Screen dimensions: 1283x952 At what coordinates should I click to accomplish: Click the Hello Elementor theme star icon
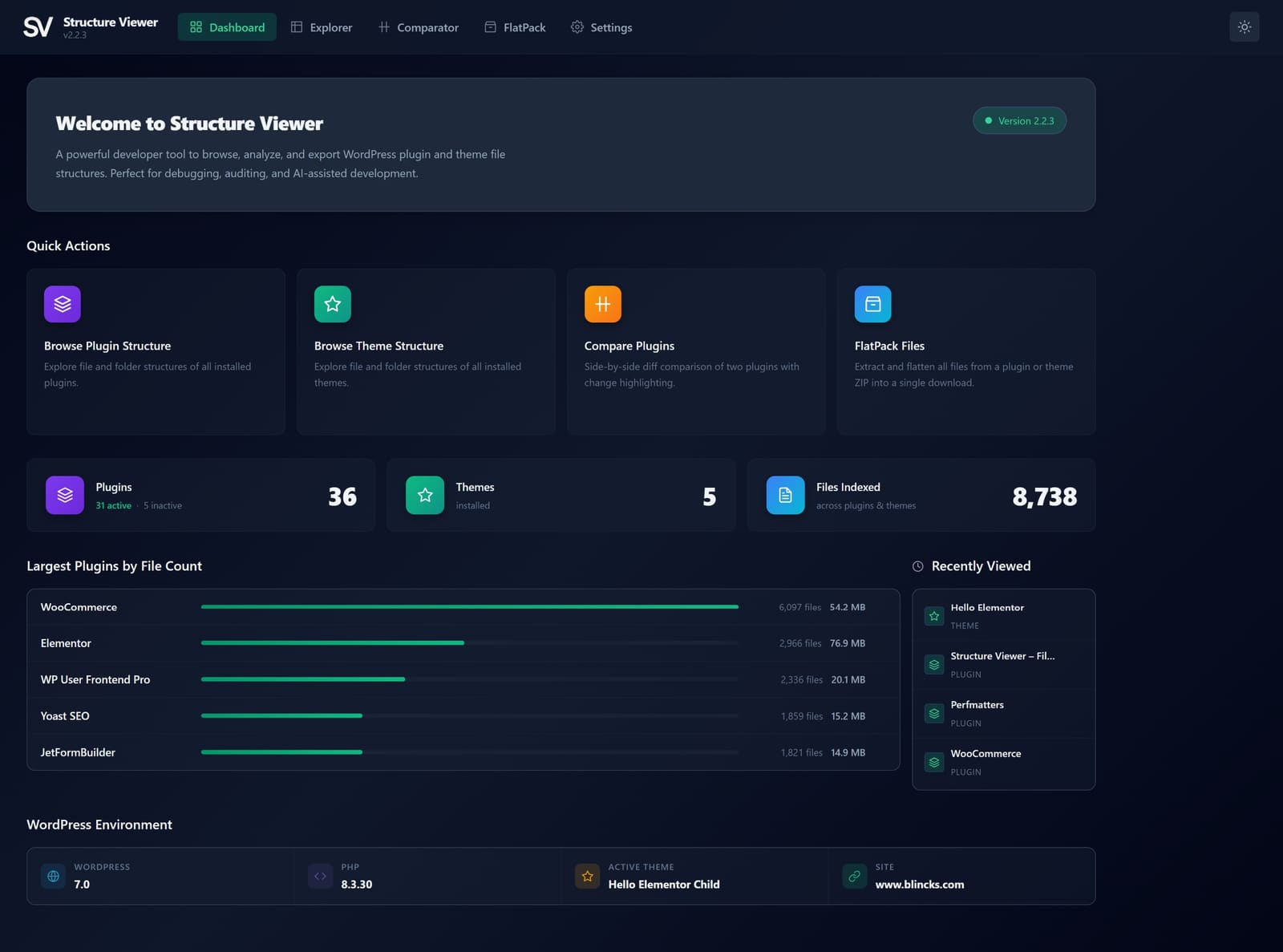[934, 616]
